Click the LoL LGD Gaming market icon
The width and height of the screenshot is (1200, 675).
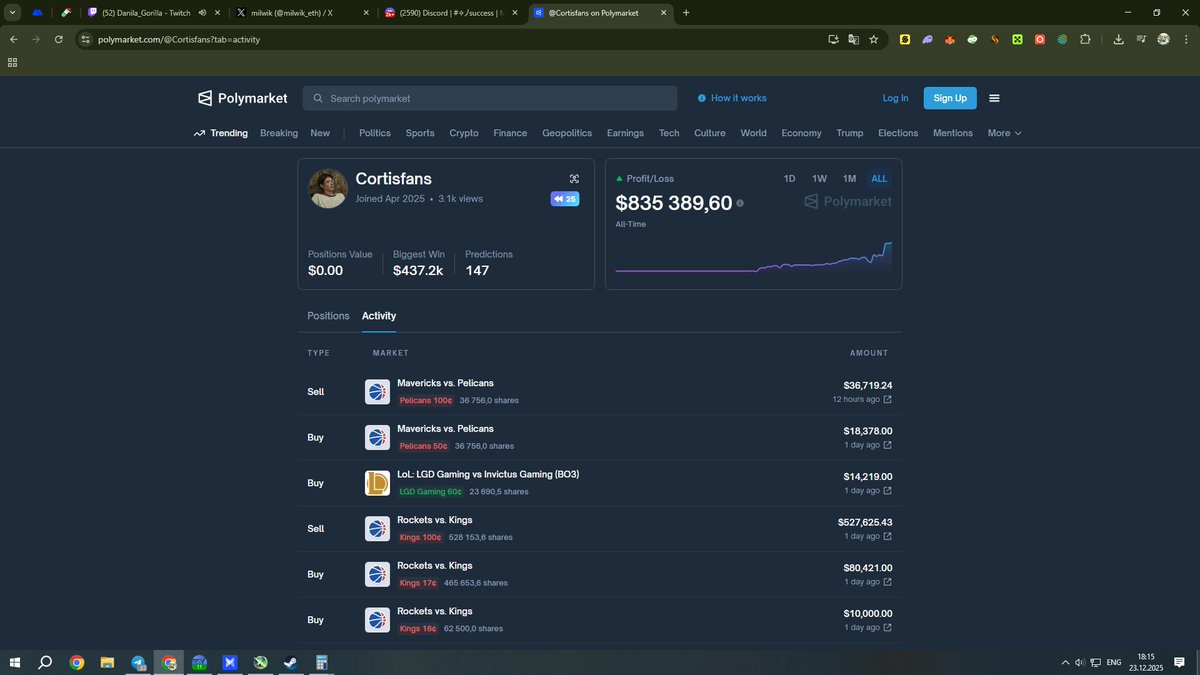377,483
